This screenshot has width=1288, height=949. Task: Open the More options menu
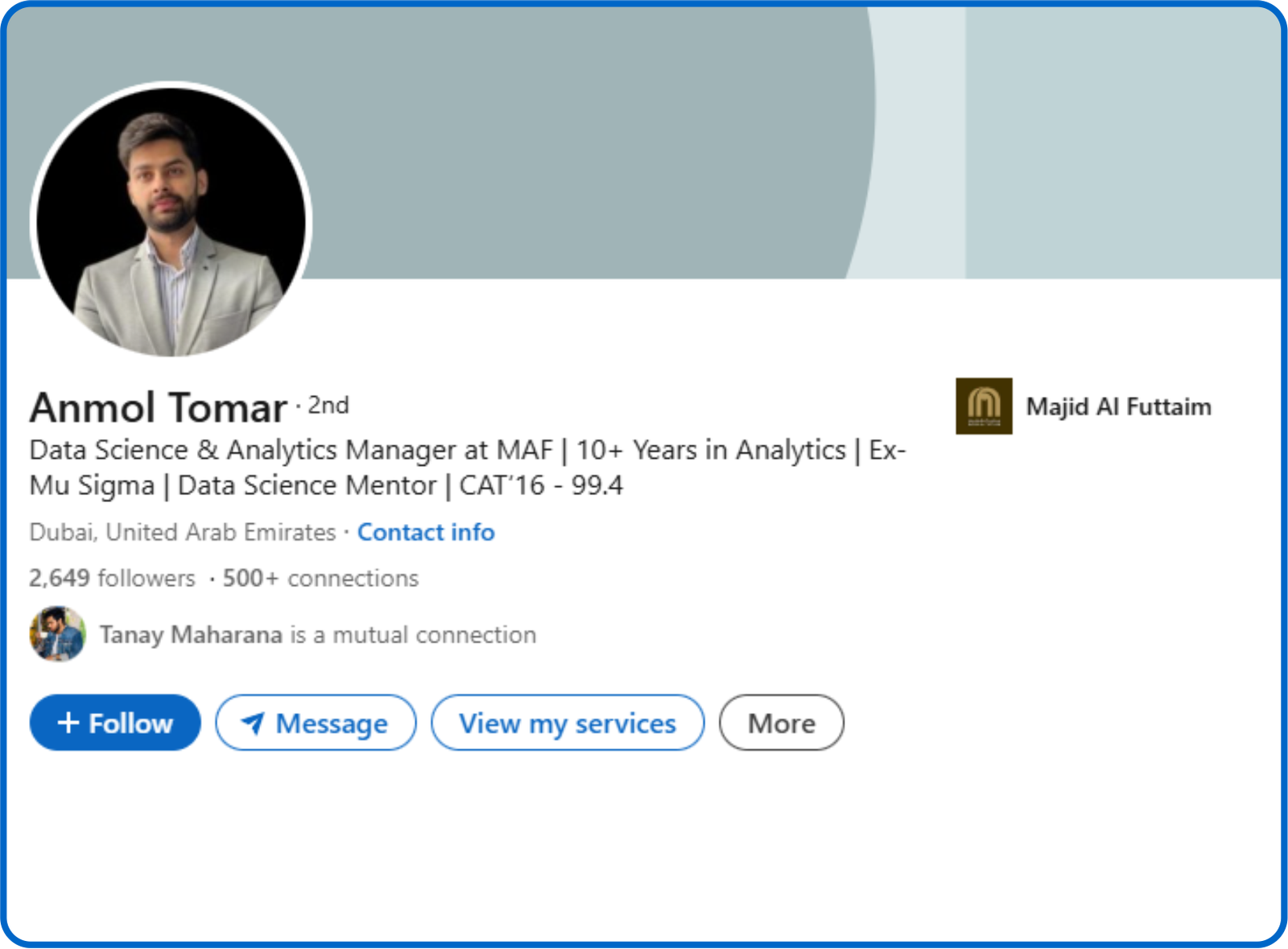[x=781, y=723]
